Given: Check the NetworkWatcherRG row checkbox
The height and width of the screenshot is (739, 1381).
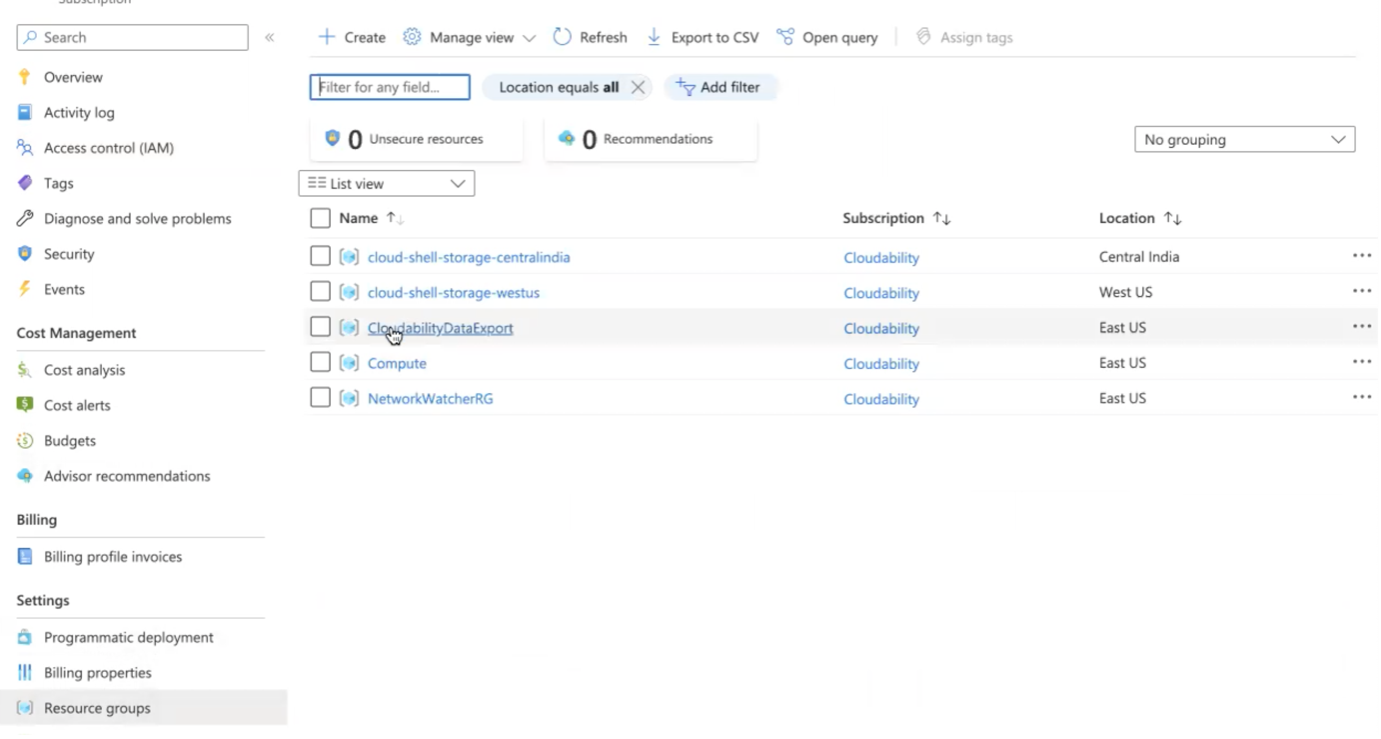Looking at the screenshot, I should pos(320,398).
